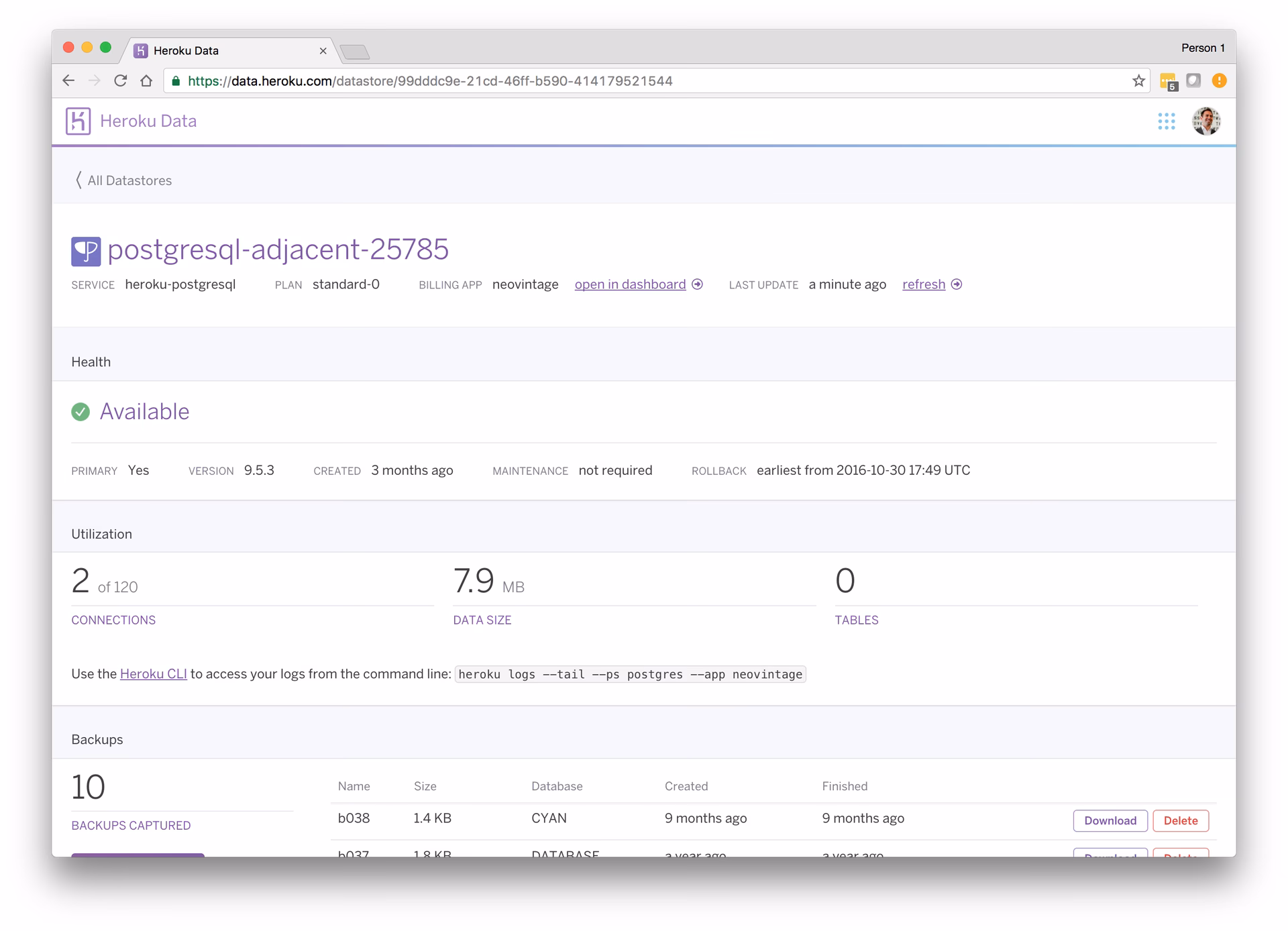
Task: Select the Heroku Data browser tab
Action: tap(229, 51)
